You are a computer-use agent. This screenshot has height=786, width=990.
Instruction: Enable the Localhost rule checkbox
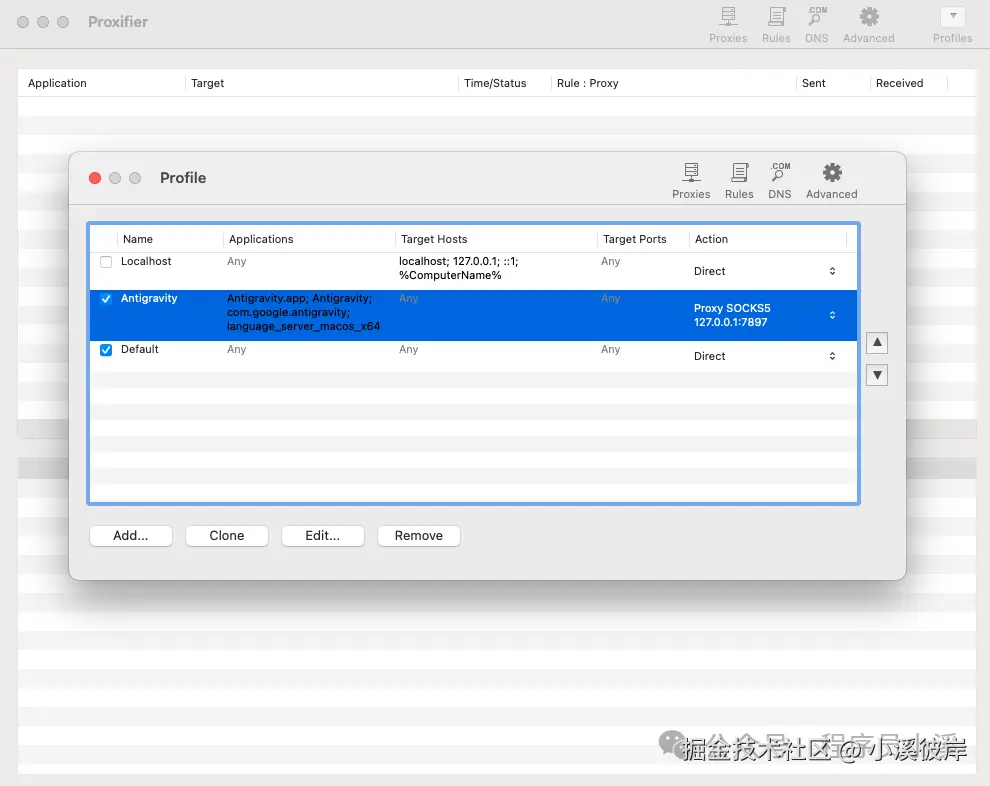point(106,262)
